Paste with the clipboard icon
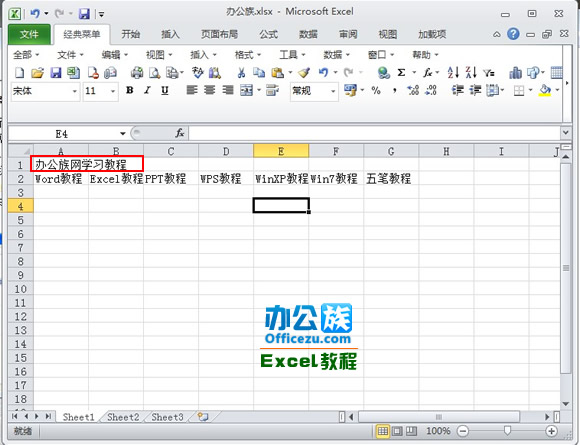 [x=277, y=73]
